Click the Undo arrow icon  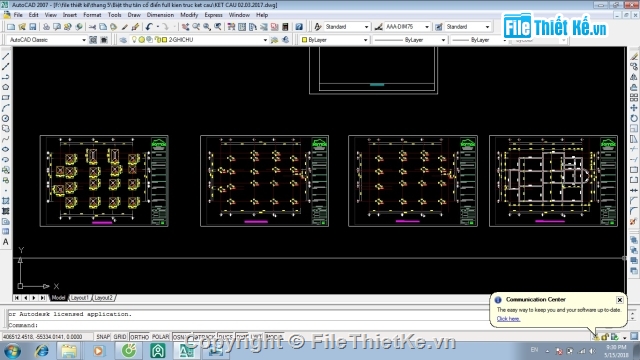149,27
